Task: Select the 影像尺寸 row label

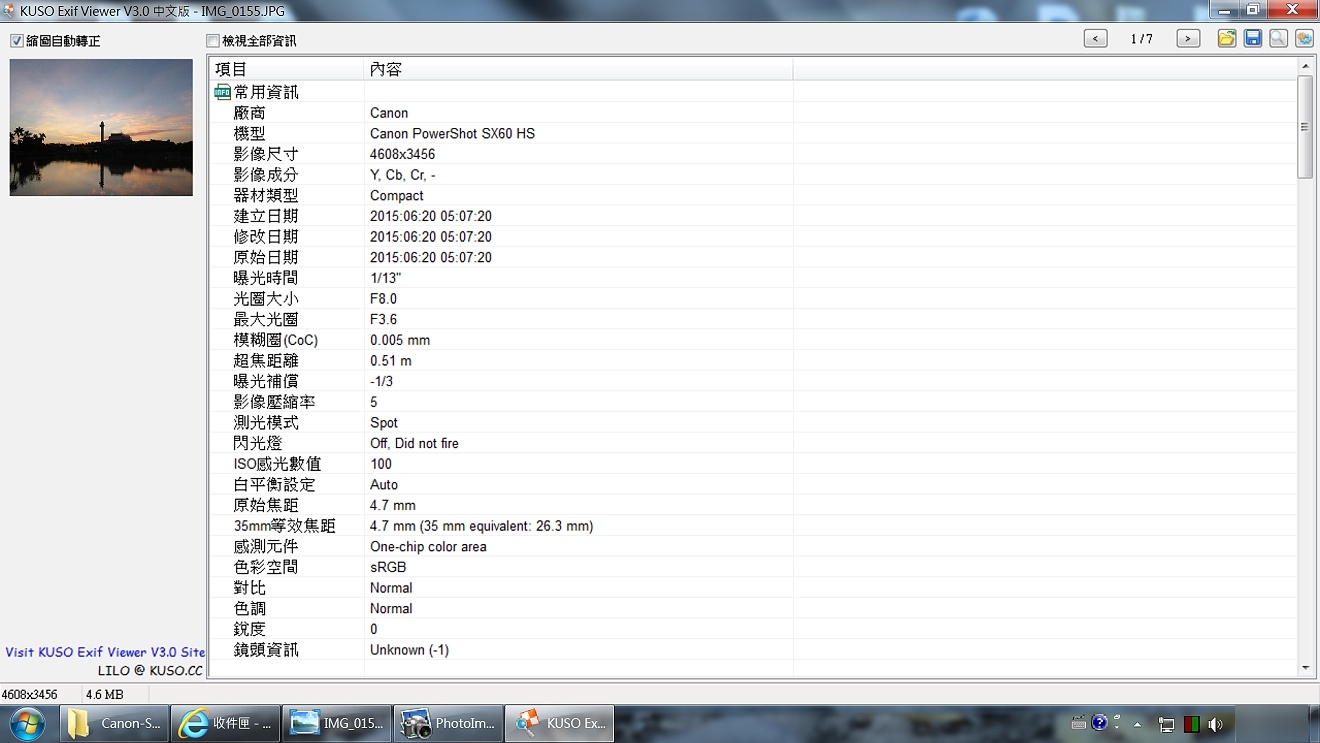Action: pos(266,155)
